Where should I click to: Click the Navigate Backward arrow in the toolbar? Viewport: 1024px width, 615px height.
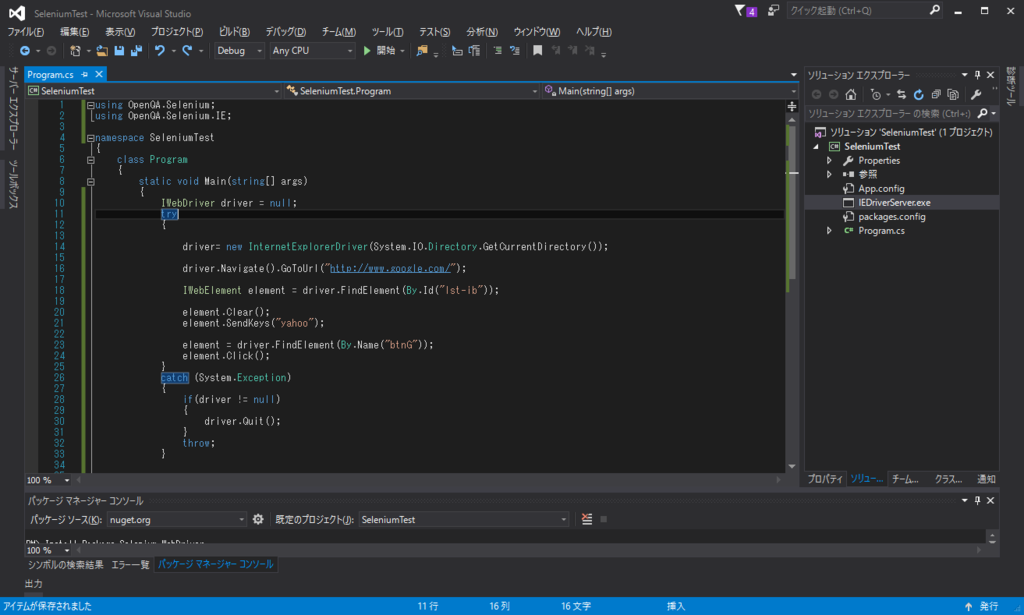25,50
